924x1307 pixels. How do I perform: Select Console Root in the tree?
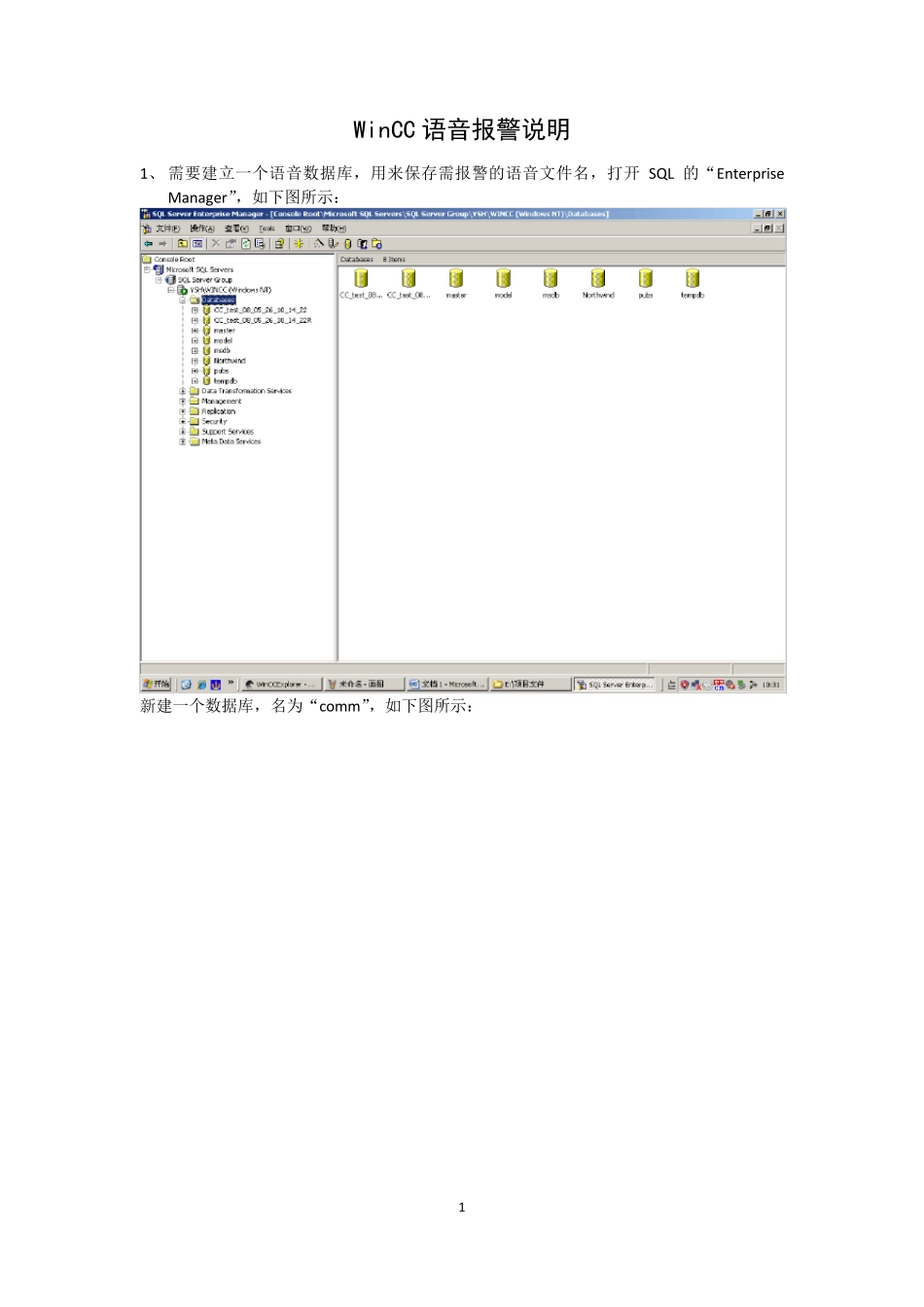(174, 260)
